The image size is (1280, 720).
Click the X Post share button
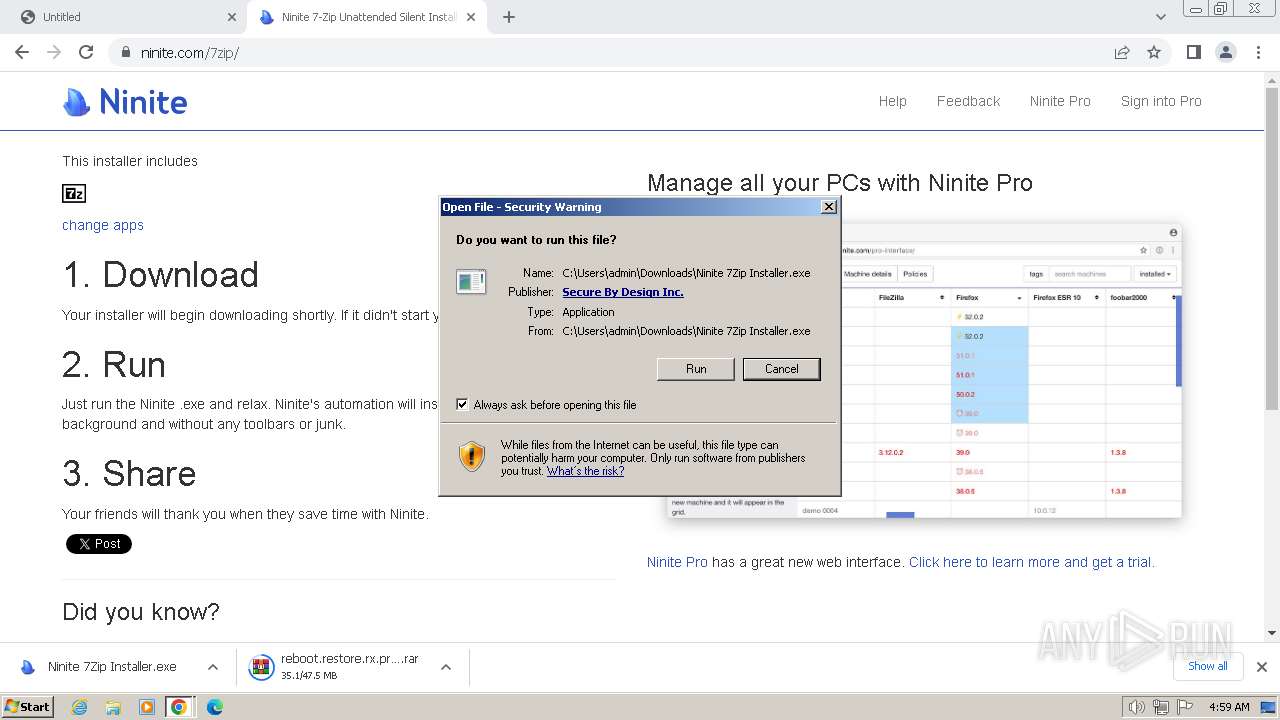(99, 544)
